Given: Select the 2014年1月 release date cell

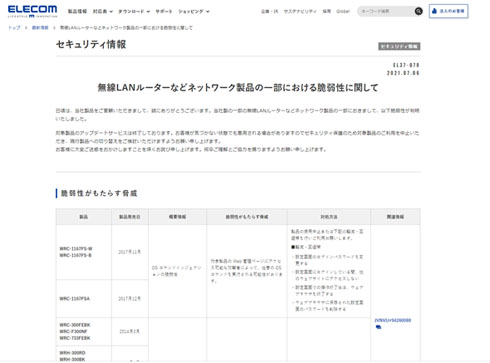Looking at the screenshot, I should tap(130, 331).
